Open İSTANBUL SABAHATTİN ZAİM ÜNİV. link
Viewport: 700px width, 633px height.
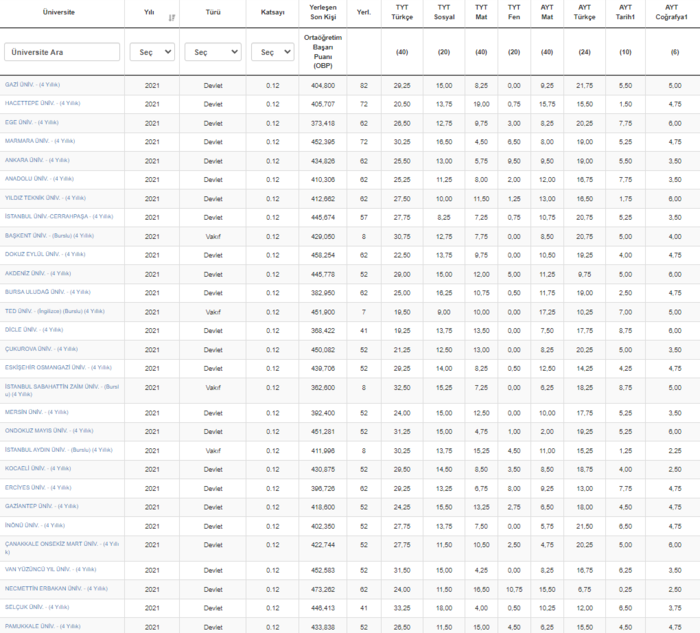[51, 384]
